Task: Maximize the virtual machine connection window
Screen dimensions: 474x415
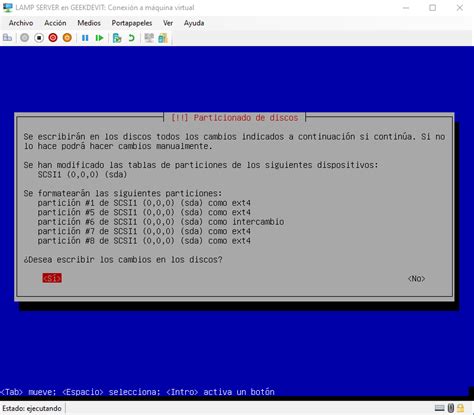Action: (432, 8)
